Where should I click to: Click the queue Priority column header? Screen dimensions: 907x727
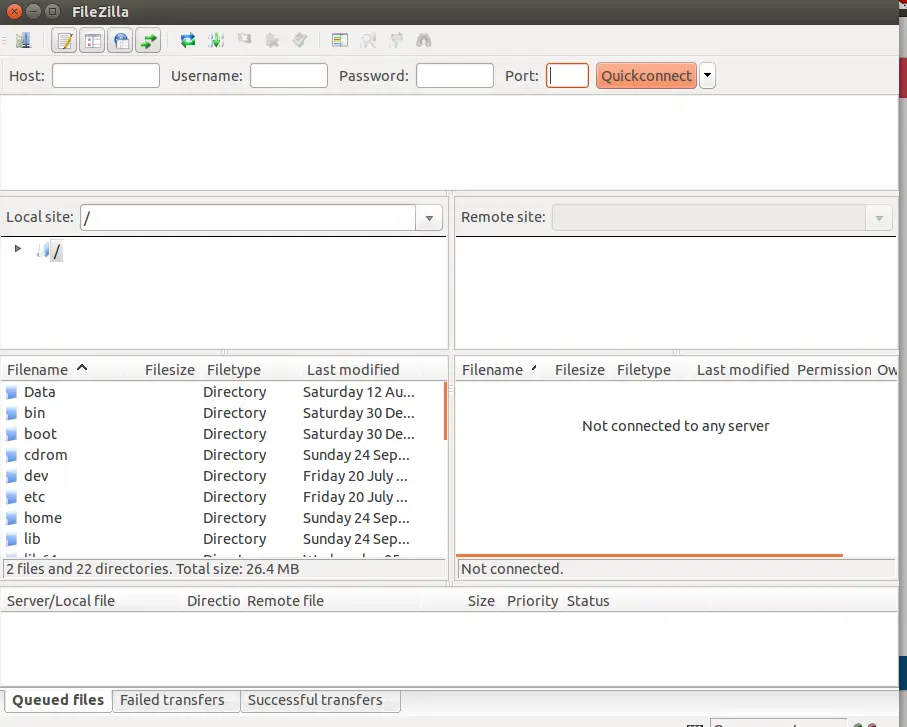coord(532,601)
